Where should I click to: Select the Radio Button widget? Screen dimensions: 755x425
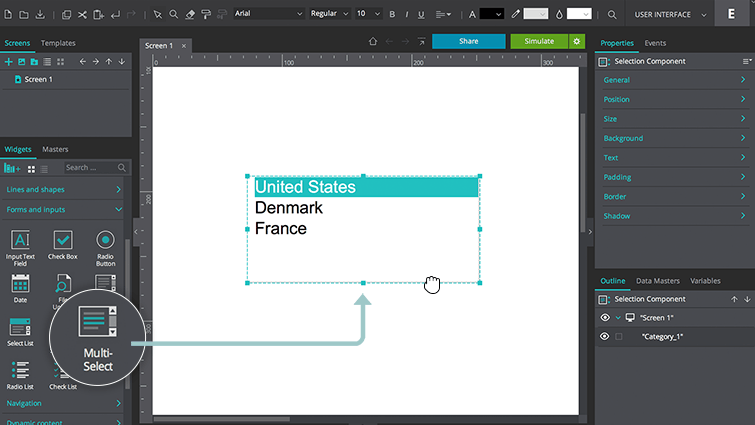[x=105, y=248]
